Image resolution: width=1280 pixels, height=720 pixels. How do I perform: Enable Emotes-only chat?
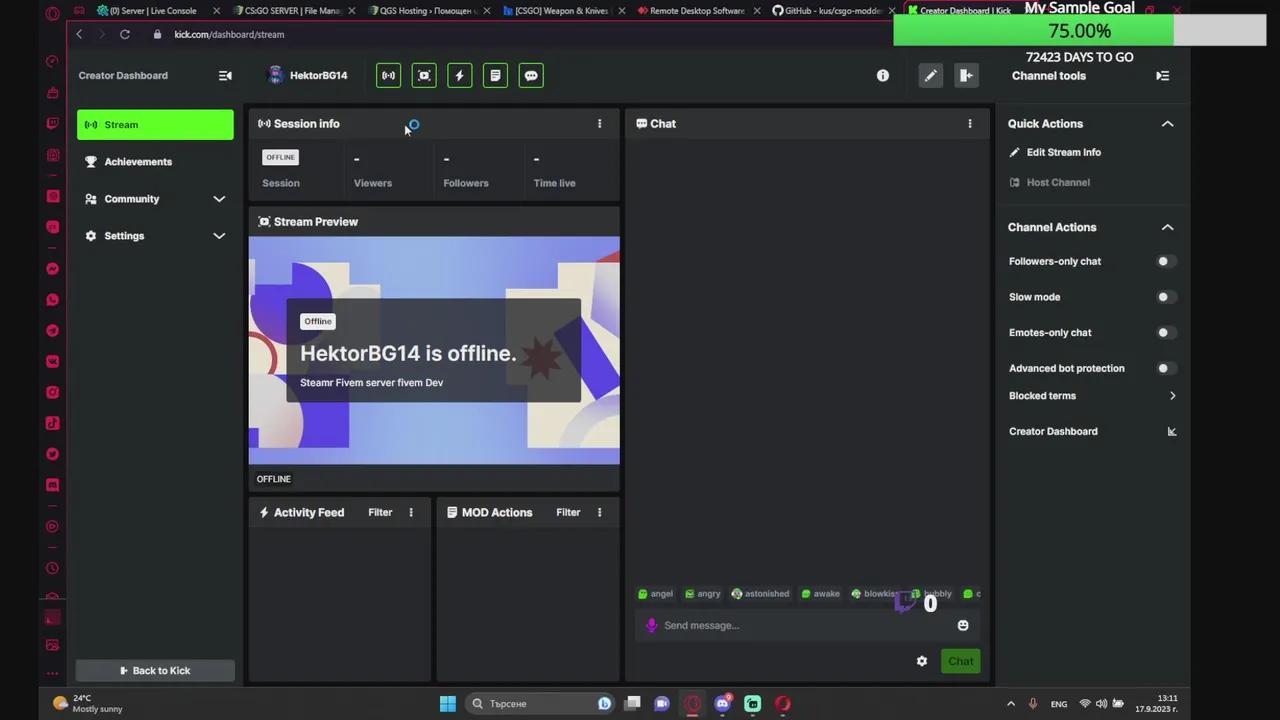click(1163, 332)
